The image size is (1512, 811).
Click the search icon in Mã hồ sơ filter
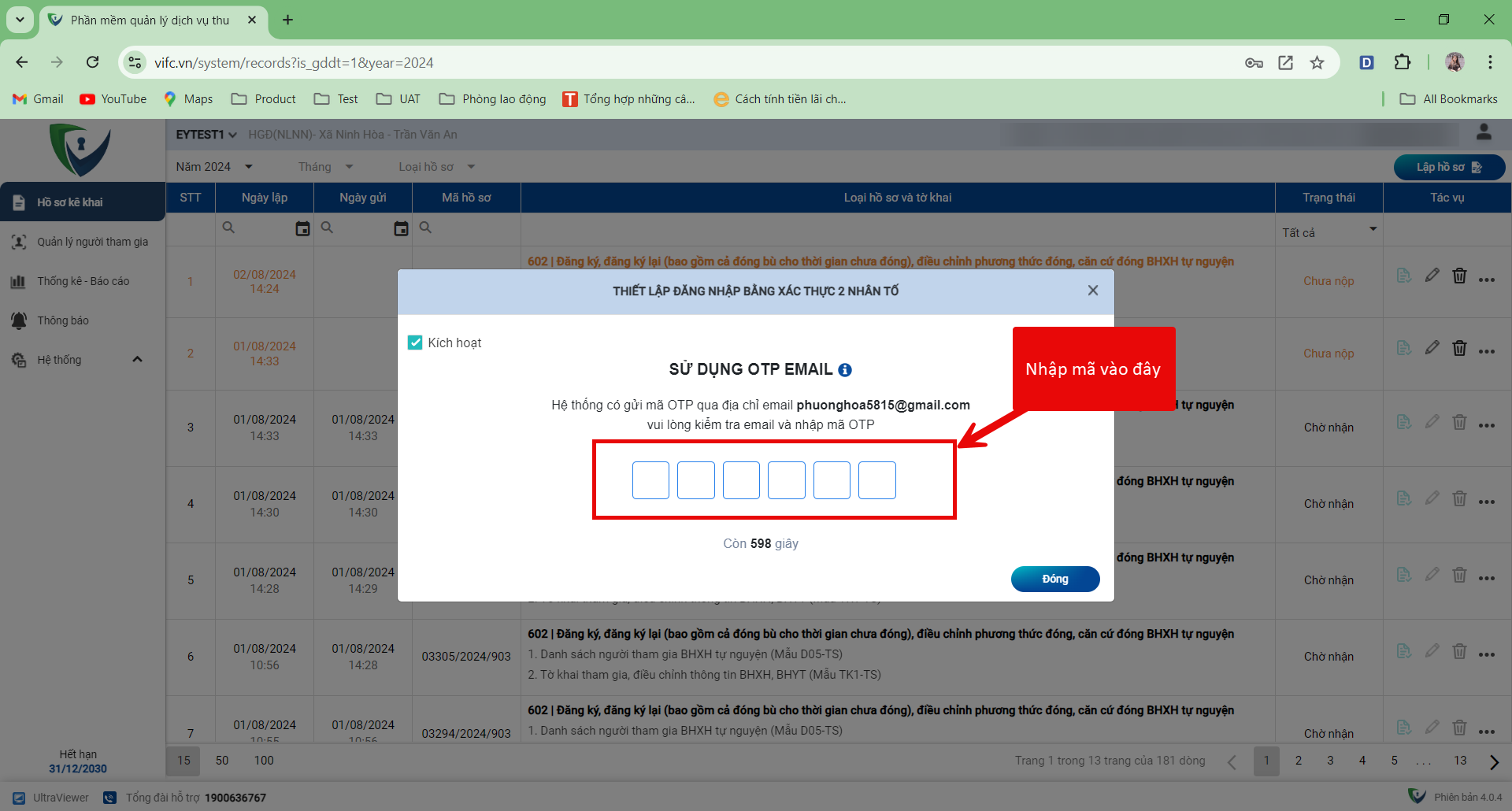coord(425,228)
